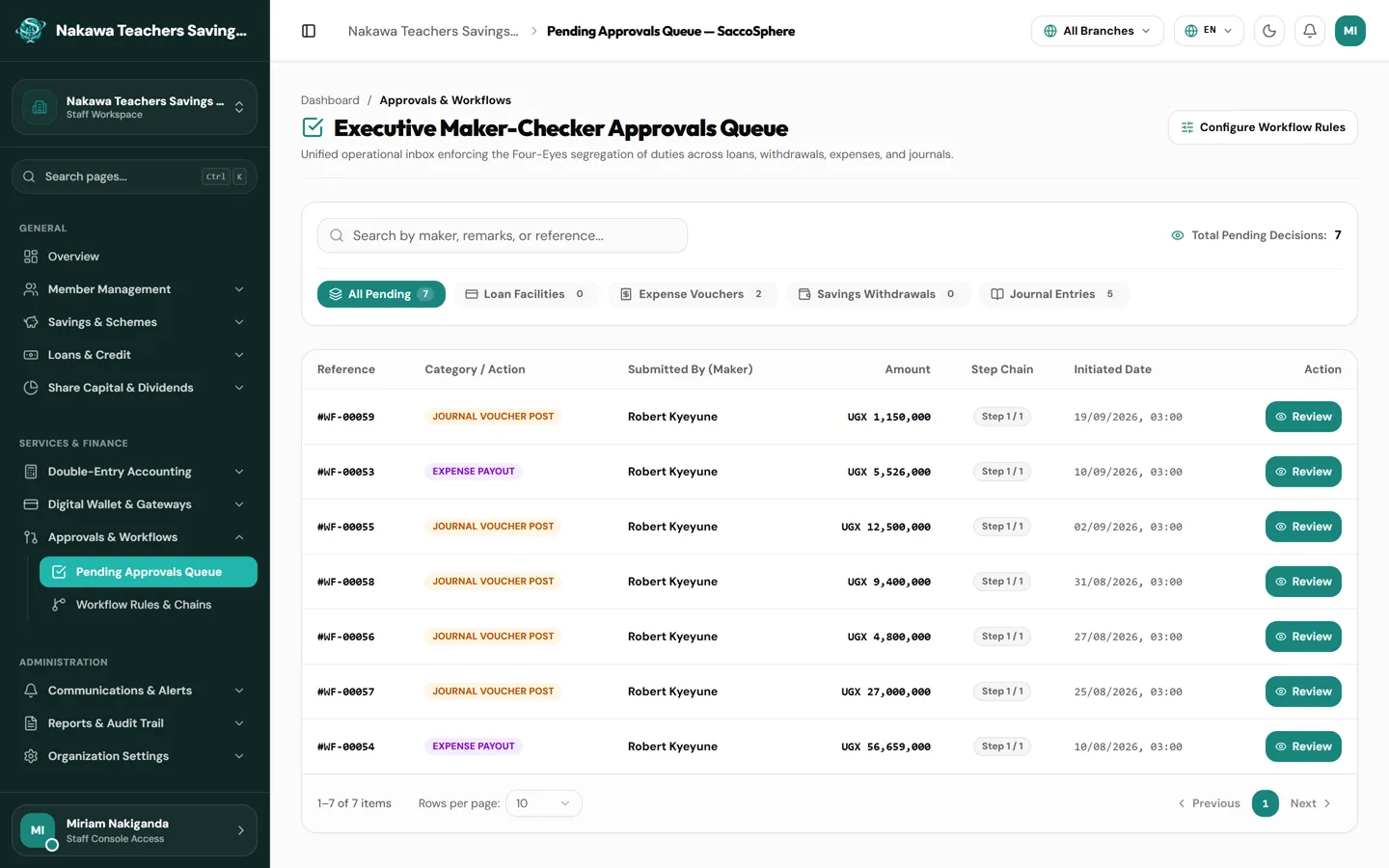1389x868 pixels.
Task: Review request #WF-00059
Action: (x=1303, y=417)
